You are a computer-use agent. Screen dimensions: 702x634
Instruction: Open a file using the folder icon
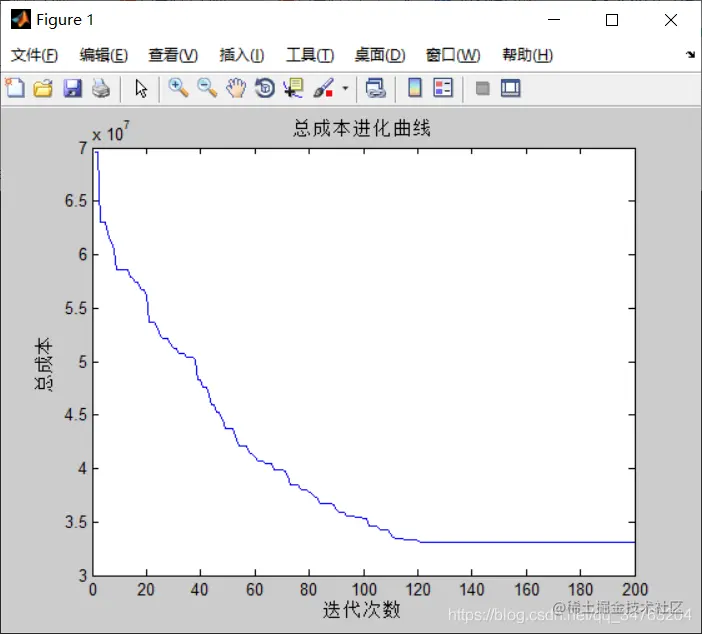(x=43, y=88)
